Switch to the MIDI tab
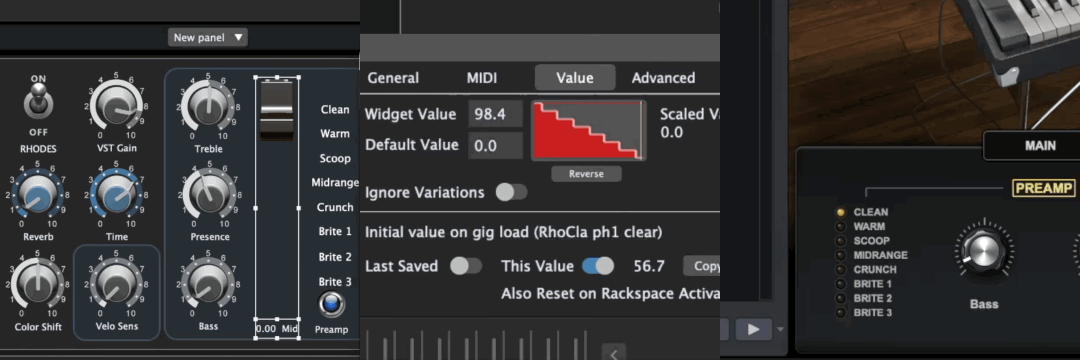Viewport: 1080px width, 360px height. click(x=482, y=78)
